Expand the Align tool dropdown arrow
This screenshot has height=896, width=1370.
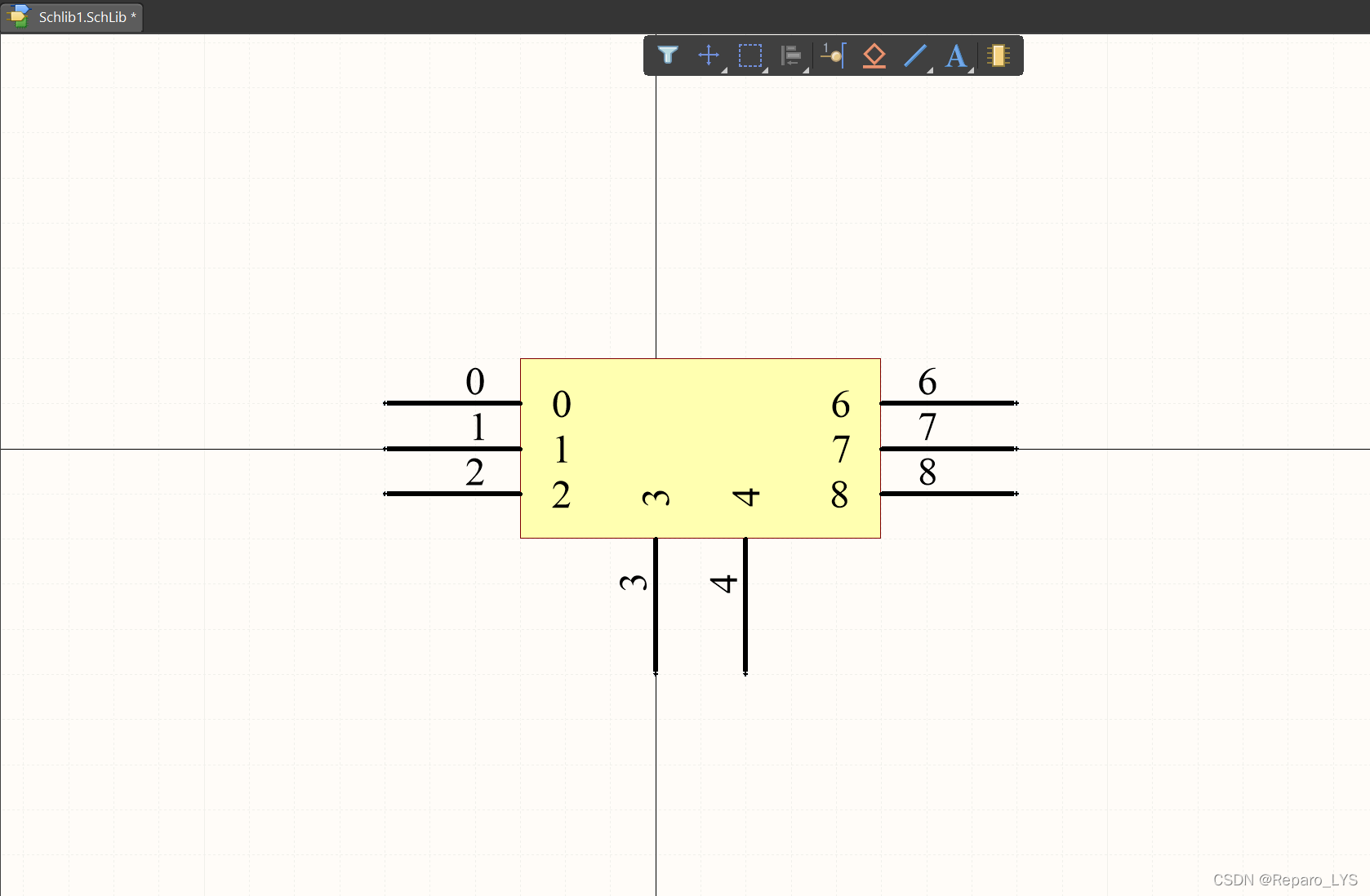[x=806, y=71]
